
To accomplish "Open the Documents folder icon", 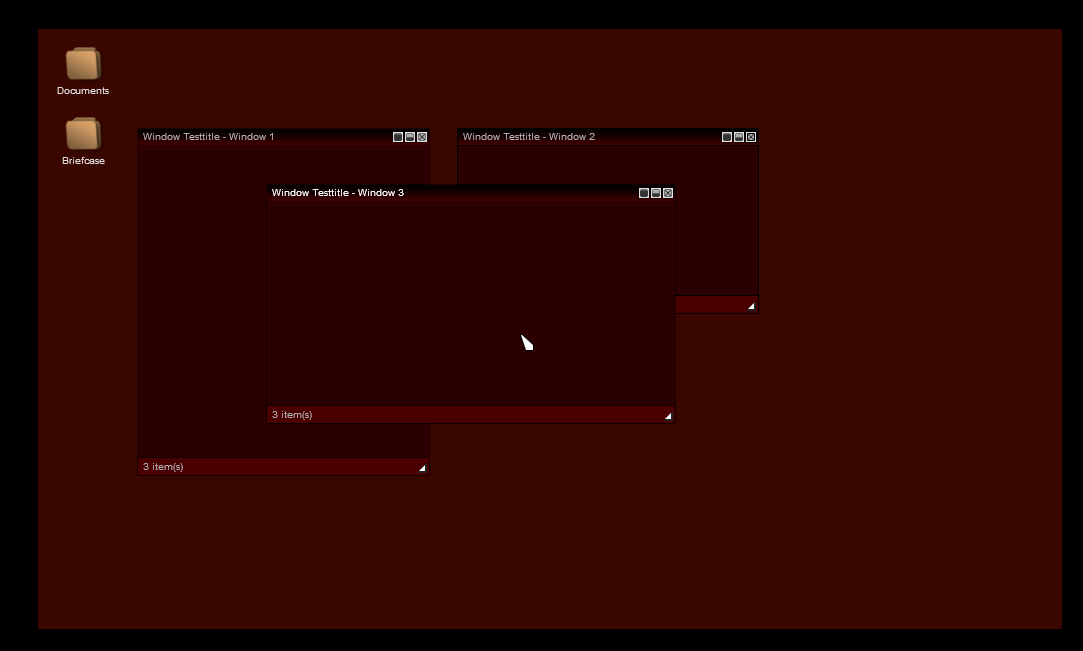I will (x=83, y=64).
